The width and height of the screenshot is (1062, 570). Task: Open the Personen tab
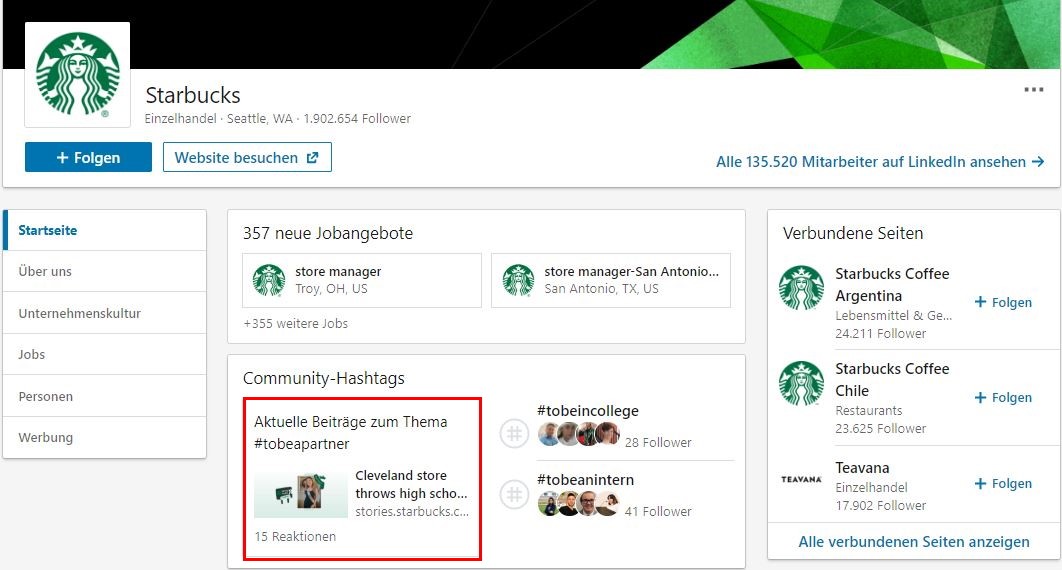click(104, 396)
